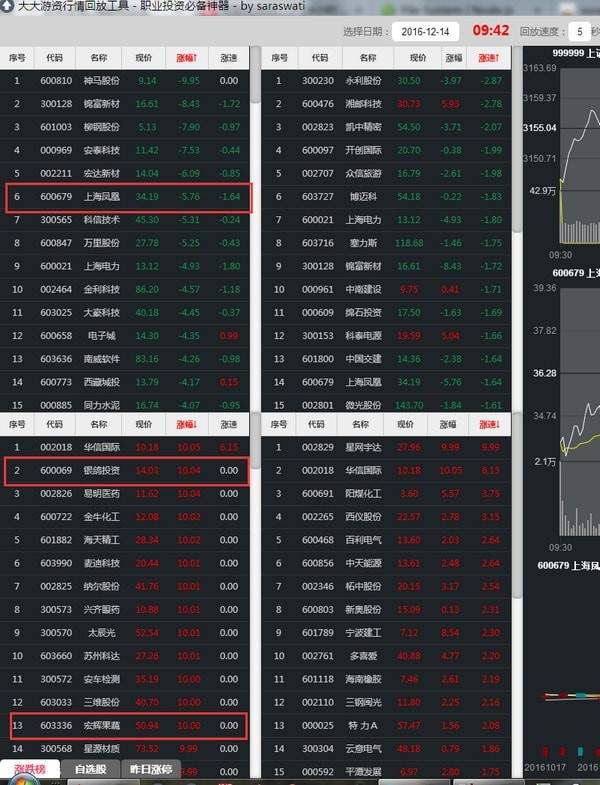Click the 09:42 replay time display
The width and height of the screenshot is (600, 785).
(490, 31)
